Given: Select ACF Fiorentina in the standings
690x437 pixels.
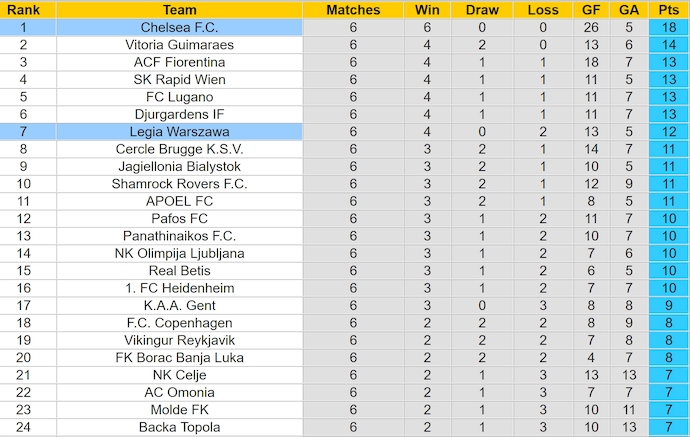Looking at the screenshot, I should click(180, 62).
